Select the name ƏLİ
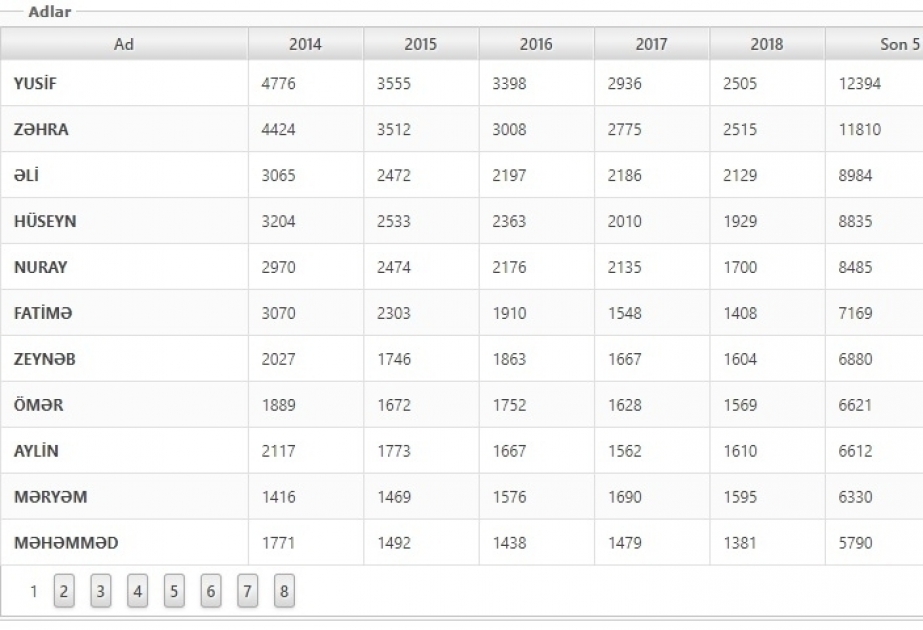 pos(26,175)
